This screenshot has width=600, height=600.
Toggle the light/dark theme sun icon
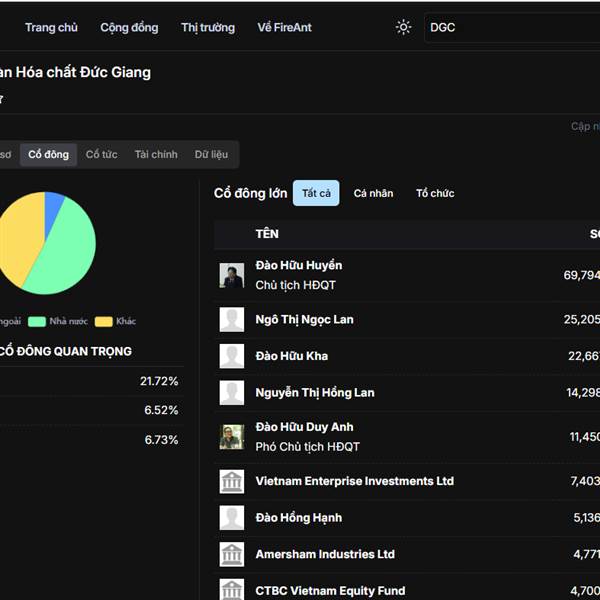coord(403,27)
